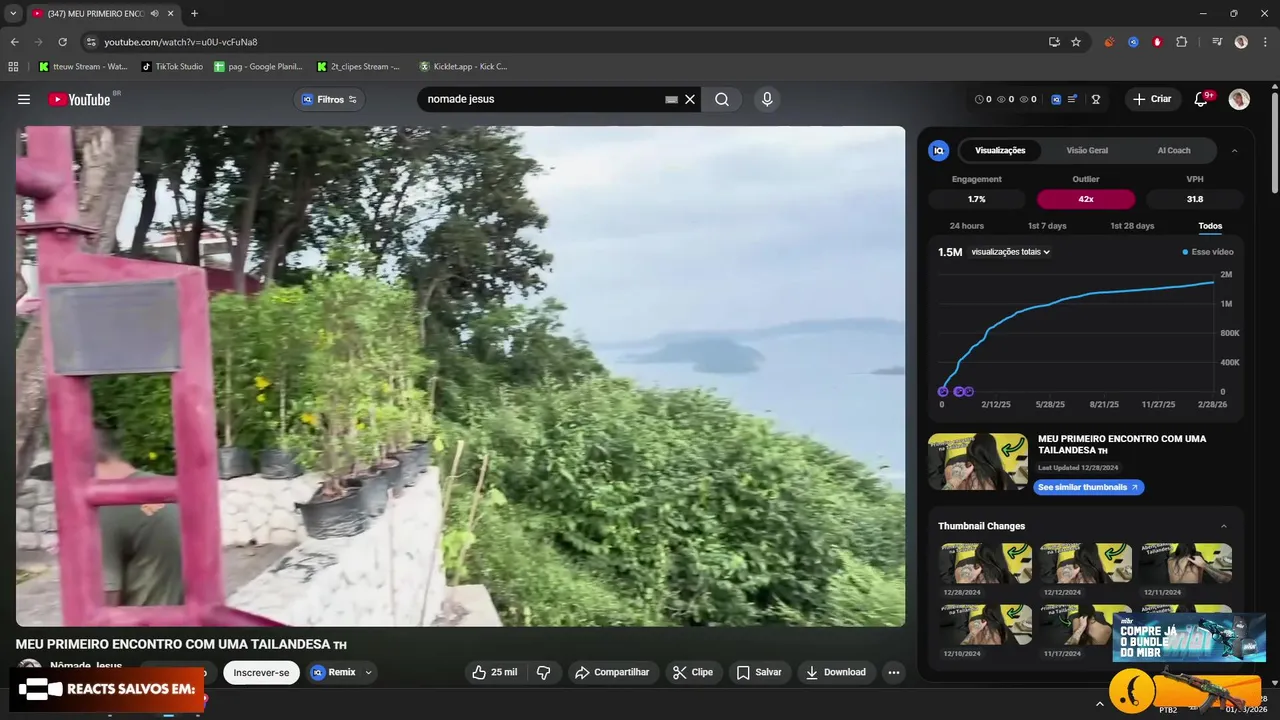
Task: Open a new browser tab
Action: [194, 14]
